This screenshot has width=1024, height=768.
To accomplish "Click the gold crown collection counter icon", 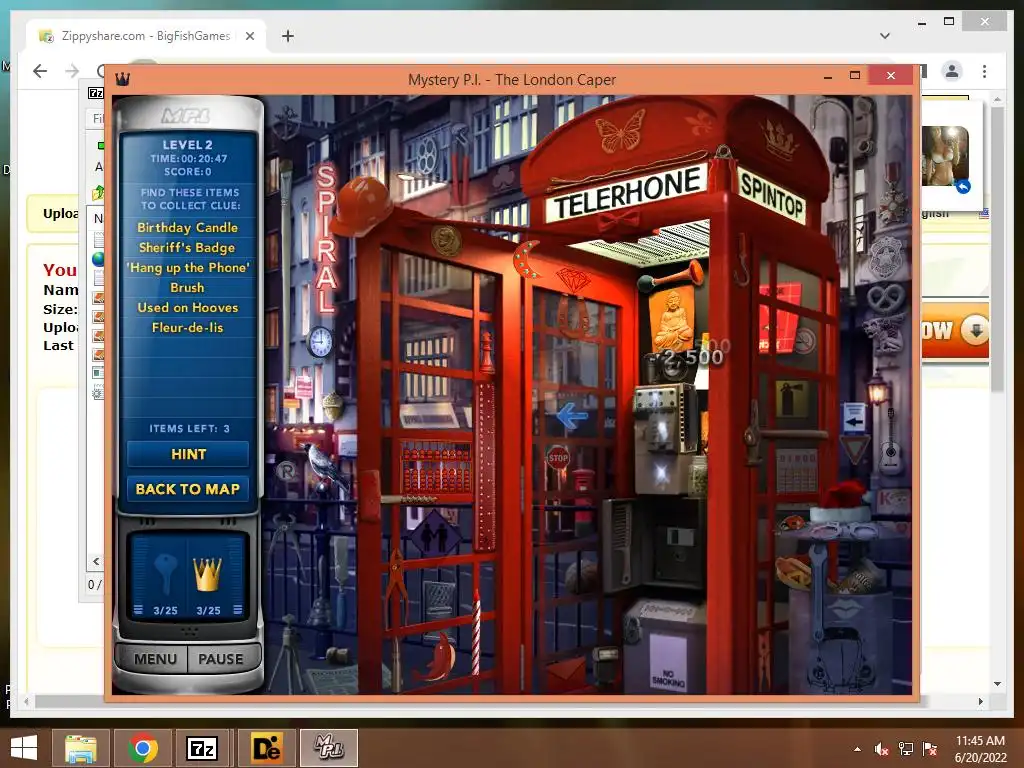I will 208,575.
